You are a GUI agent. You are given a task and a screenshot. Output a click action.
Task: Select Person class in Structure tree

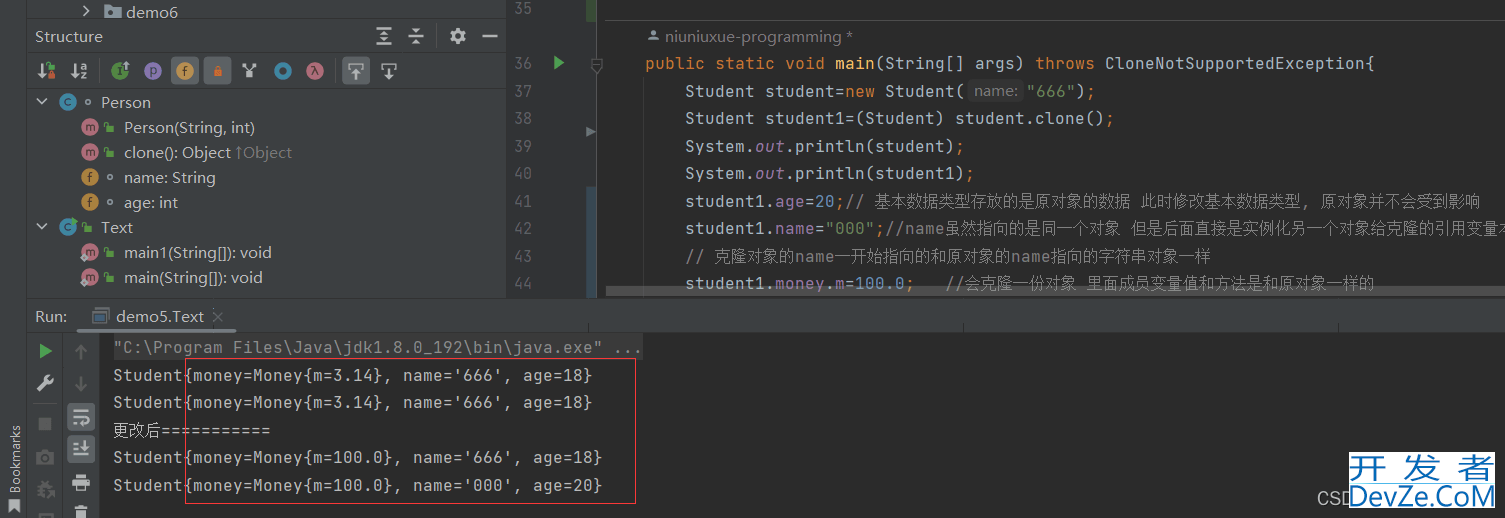(126, 102)
